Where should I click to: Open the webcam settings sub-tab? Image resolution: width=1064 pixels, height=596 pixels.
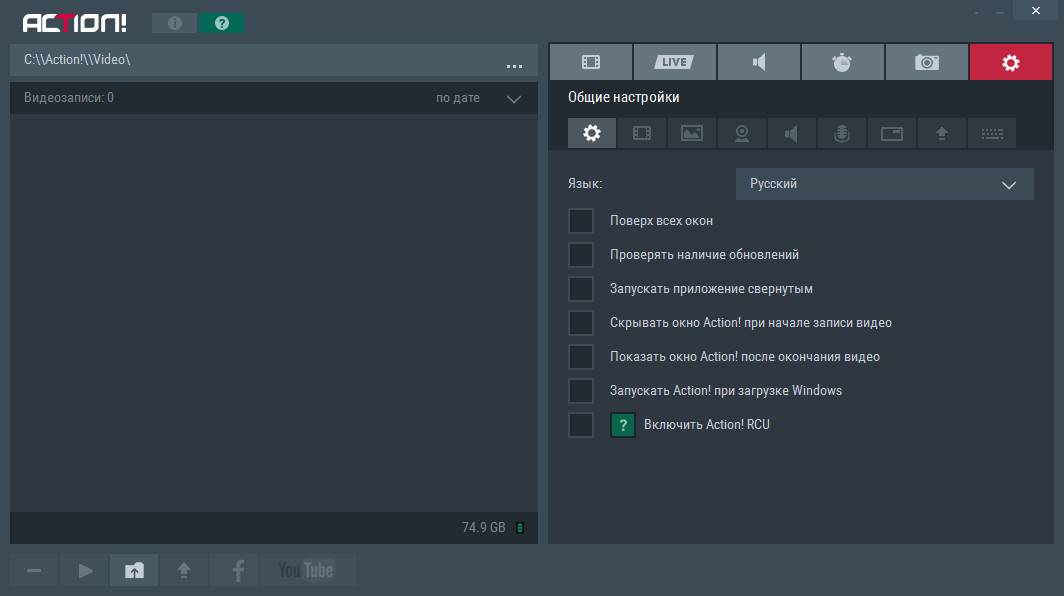pos(742,133)
